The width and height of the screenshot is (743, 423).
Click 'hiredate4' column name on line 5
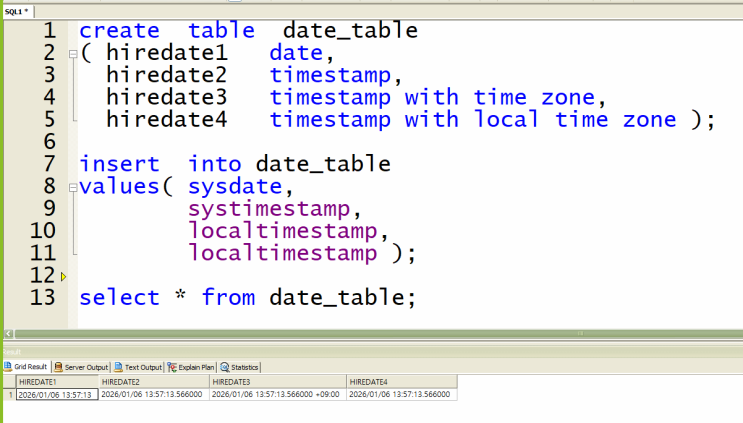167,120
